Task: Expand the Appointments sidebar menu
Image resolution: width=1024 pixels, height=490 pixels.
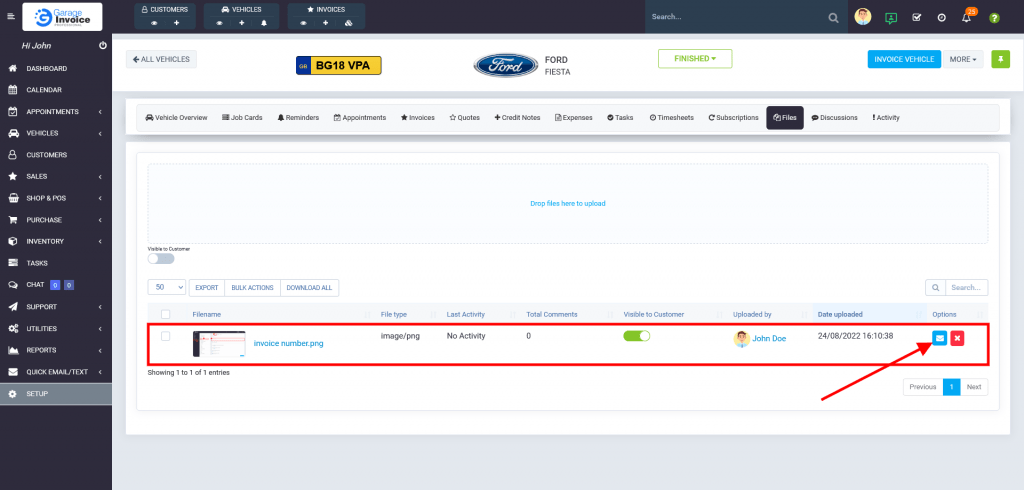Action: (56, 112)
